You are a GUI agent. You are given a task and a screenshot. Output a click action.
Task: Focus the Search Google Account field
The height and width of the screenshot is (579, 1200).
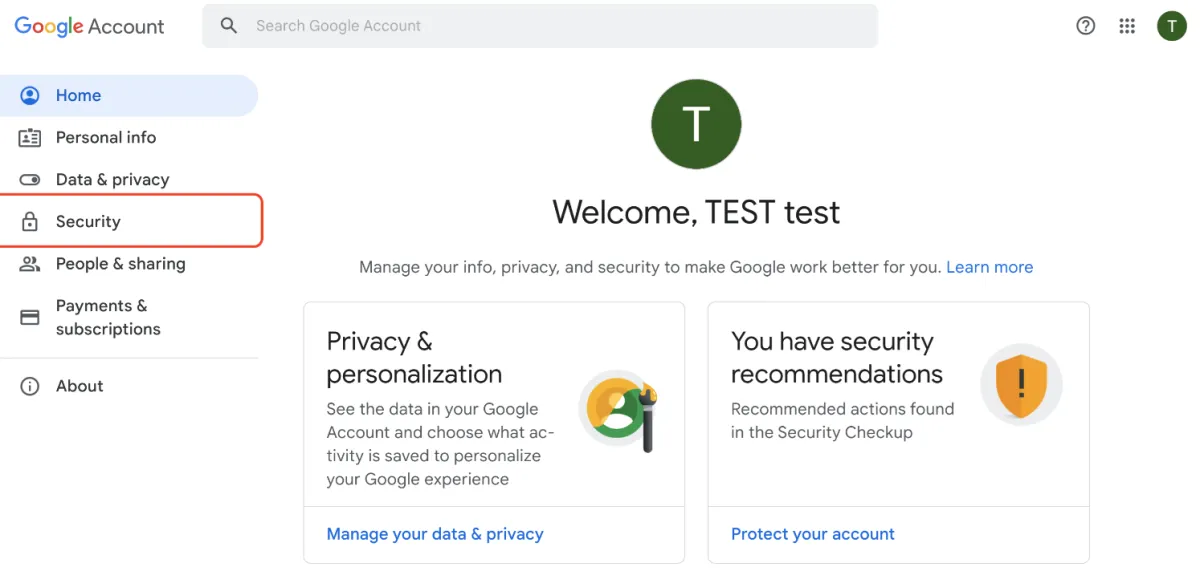[540, 26]
